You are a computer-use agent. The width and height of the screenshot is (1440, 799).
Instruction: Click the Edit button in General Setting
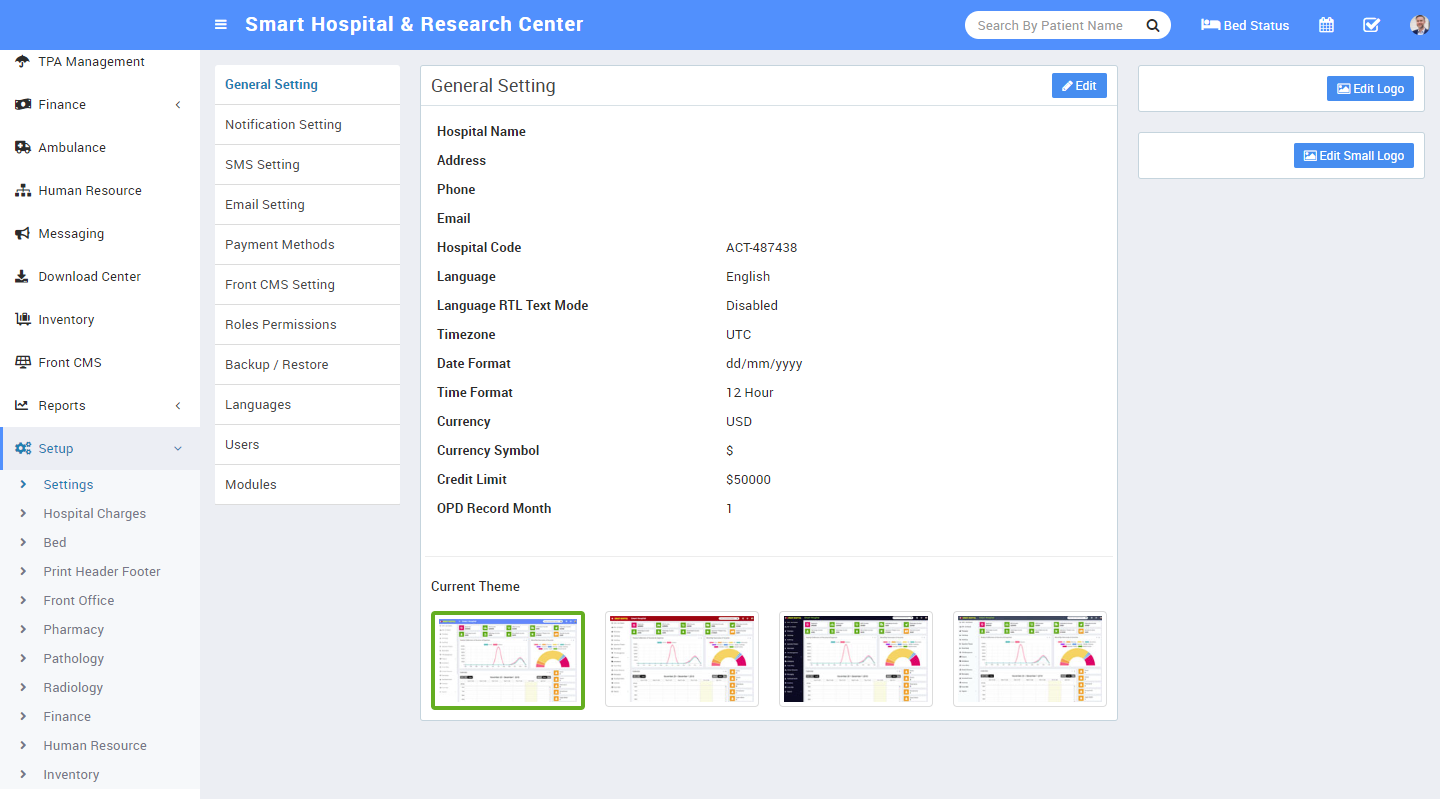1079,86
